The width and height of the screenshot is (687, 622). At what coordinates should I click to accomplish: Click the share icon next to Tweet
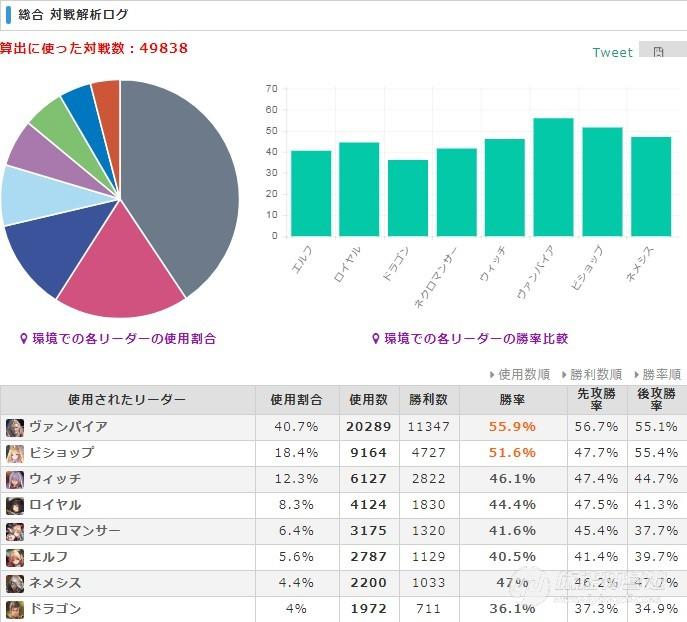point(659,52)
